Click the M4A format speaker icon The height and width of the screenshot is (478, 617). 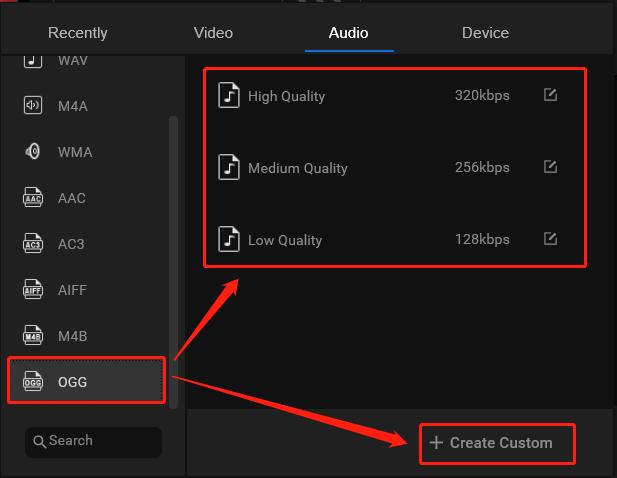33,105
